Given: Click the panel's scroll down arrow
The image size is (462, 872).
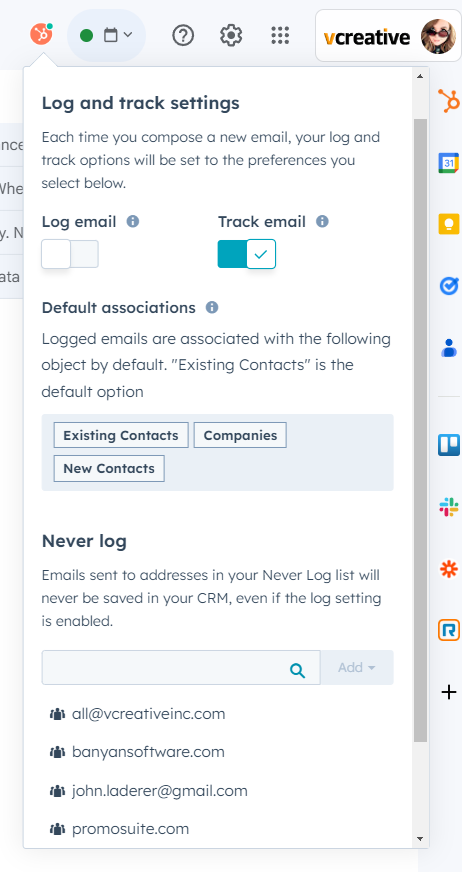Looking at the screenshot, I should [x=420, y=839].
